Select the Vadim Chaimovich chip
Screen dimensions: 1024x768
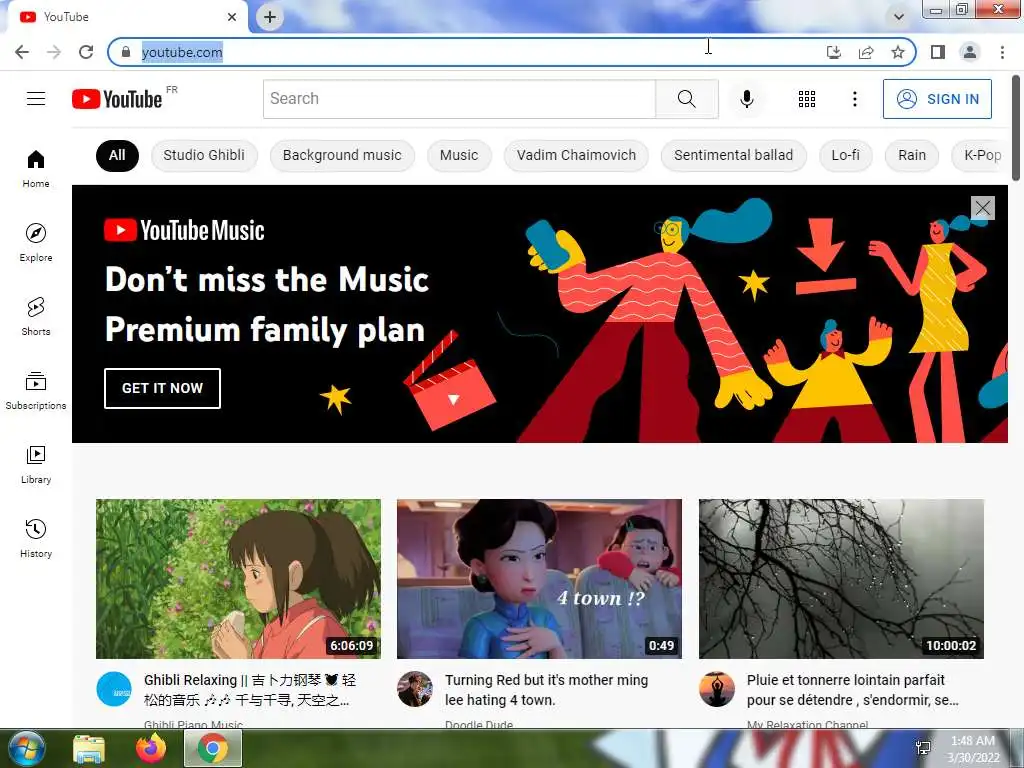coord(576,155)
